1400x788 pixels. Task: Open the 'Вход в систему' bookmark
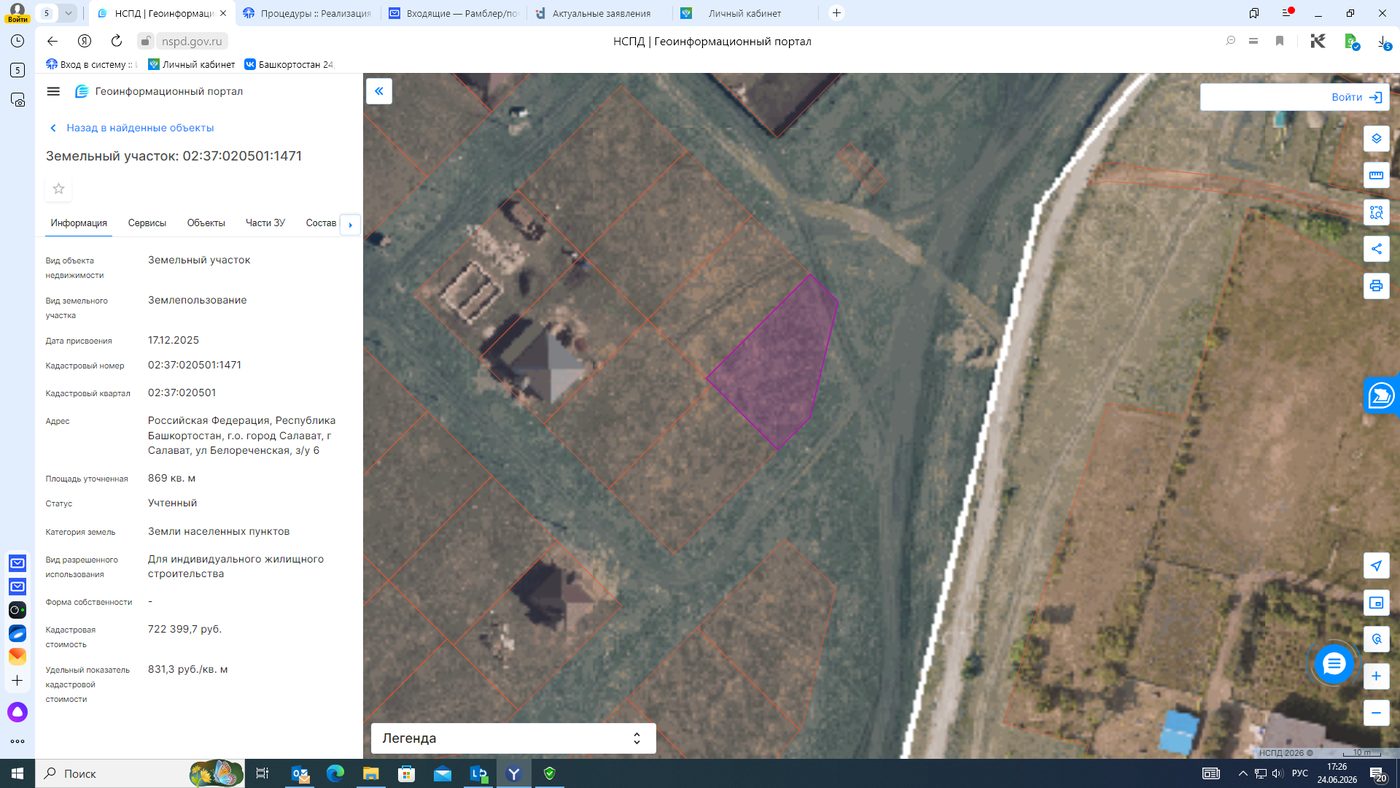92,64
